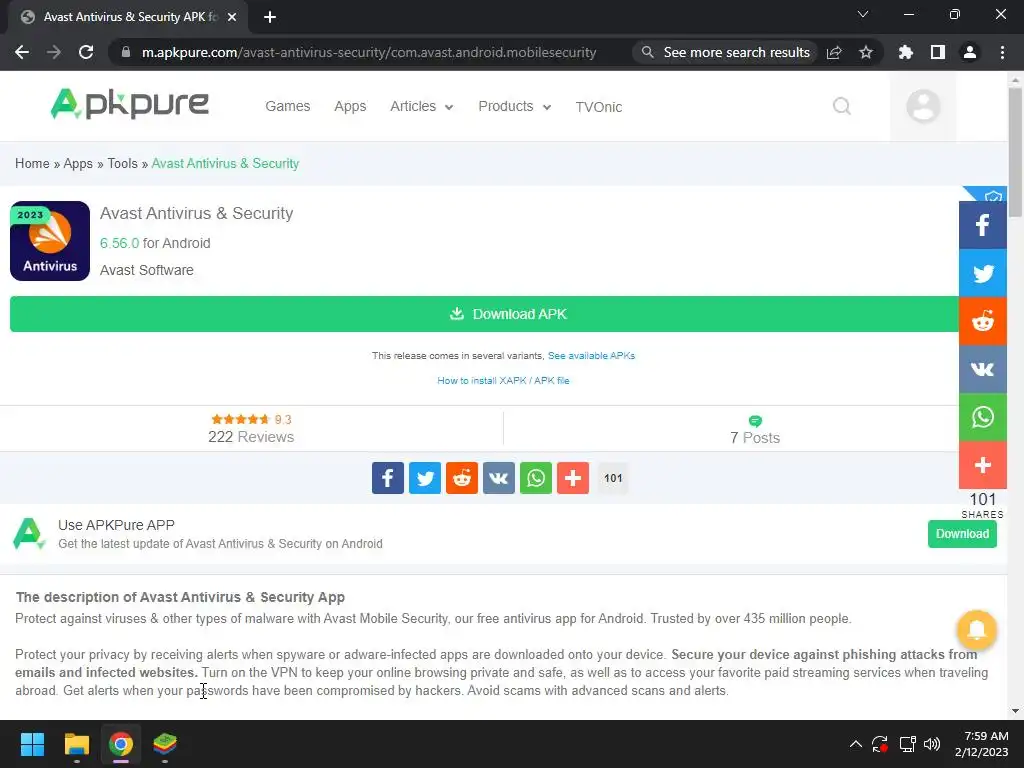Click the APKPure logo
The height and width of the screenshot is (768, 1024).
coord(129,104)
